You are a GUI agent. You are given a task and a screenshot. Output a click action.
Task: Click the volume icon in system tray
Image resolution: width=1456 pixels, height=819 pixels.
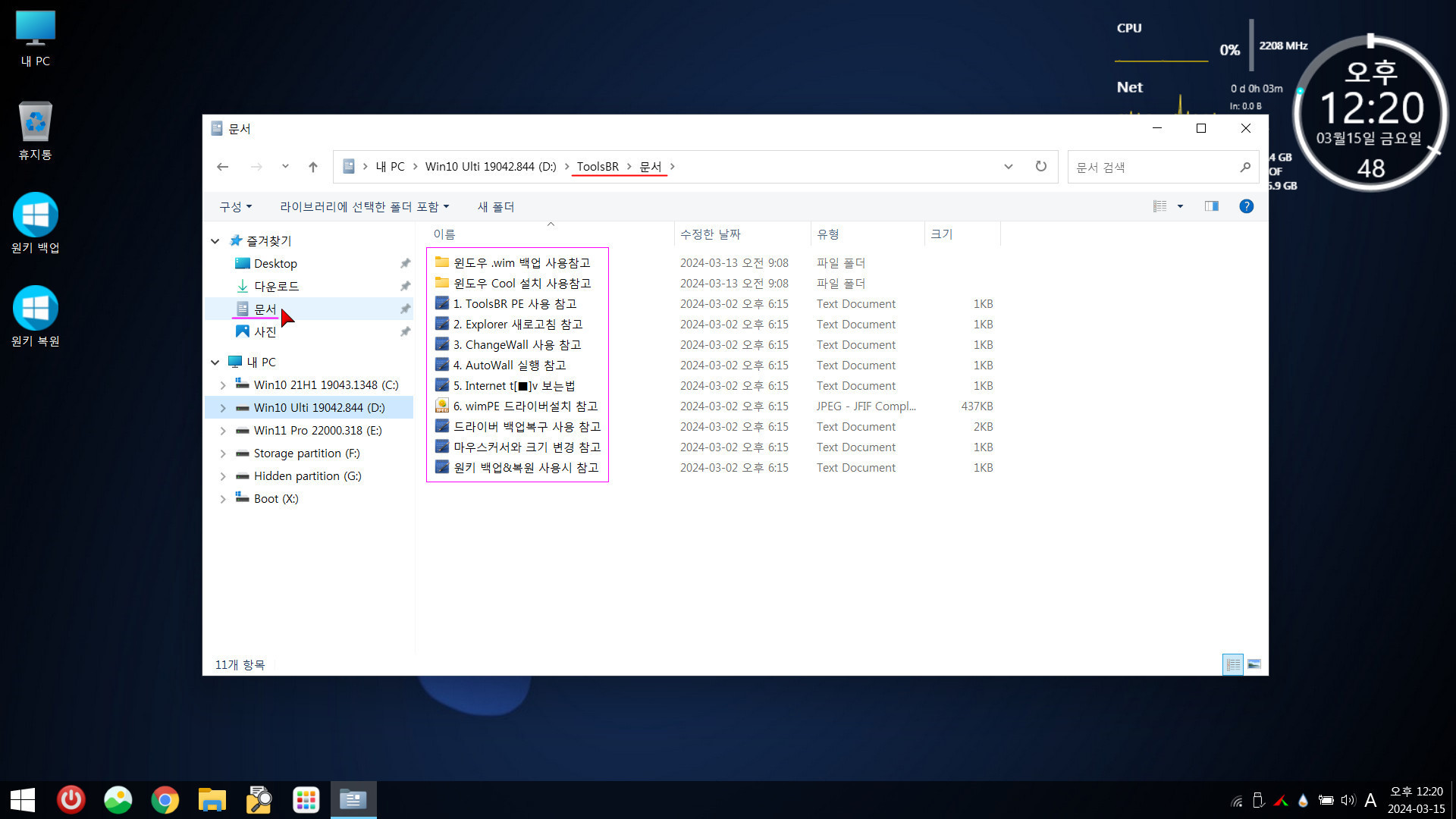pos(1348,800)
